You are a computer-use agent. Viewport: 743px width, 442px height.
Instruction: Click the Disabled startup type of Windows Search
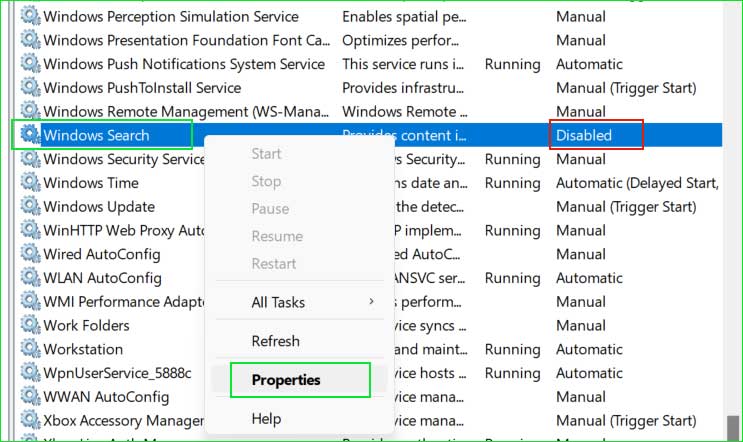[x=584, y=135]
